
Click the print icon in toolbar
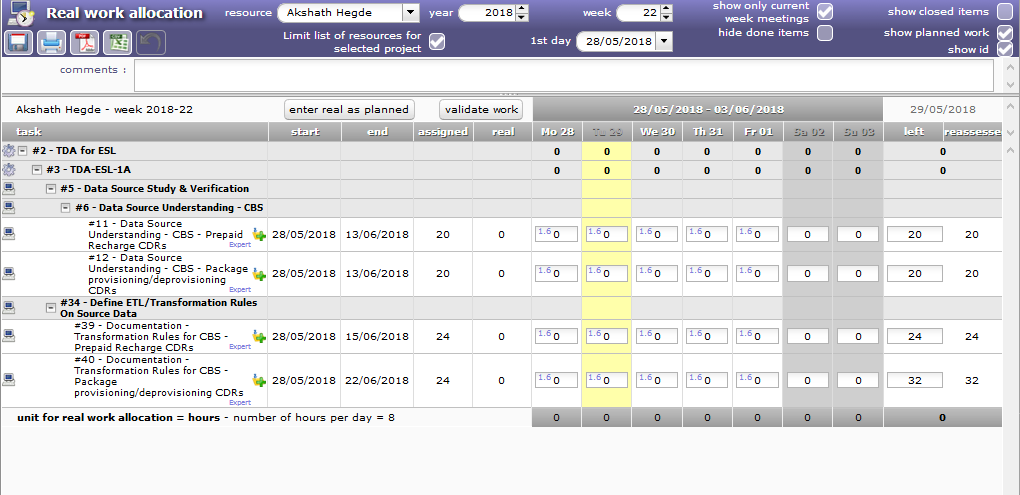pos(53,43)
